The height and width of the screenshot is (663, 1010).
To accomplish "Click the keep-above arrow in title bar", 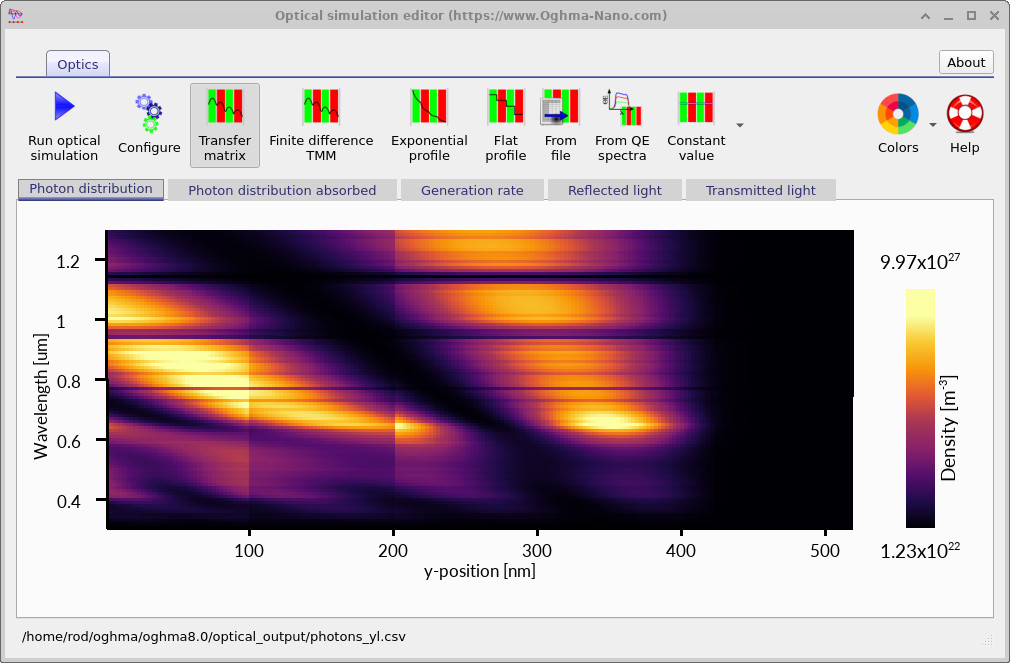I will coord(926,16).
